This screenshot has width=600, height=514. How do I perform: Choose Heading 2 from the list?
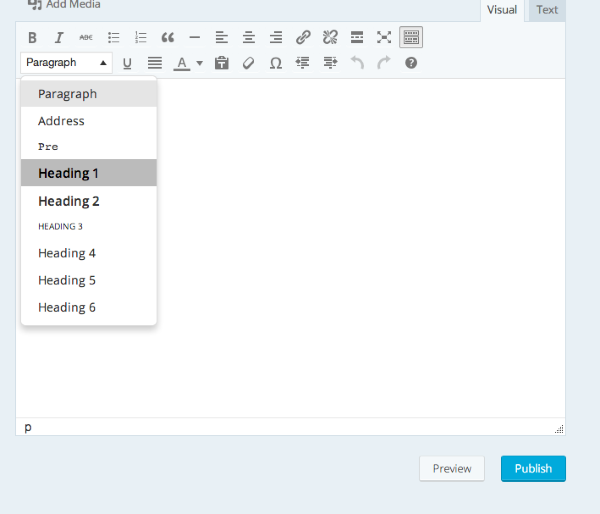[x=89, y=201]
